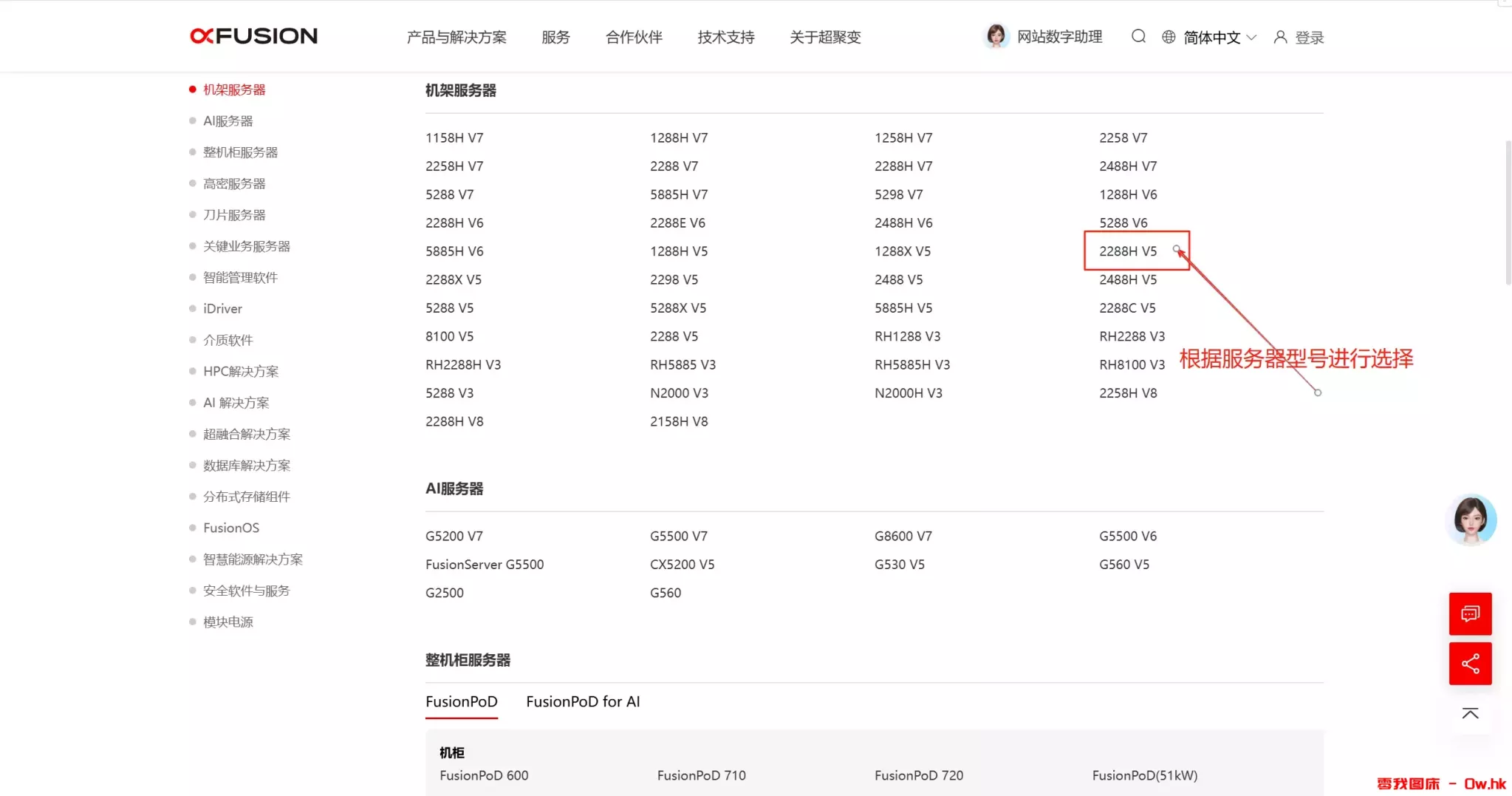1512x796 pixels.
Task: Open the search magnifier icon
Action: (1138, 36)
